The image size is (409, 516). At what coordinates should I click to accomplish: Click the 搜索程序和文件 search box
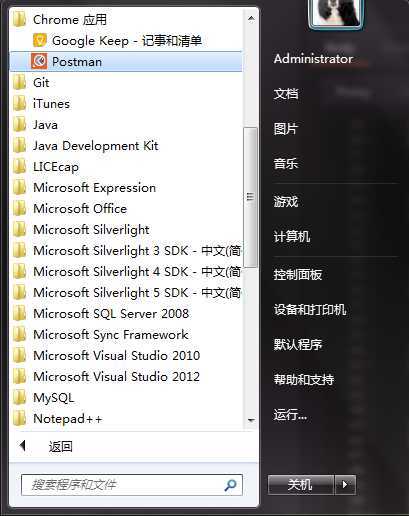[x=132, y=485]
